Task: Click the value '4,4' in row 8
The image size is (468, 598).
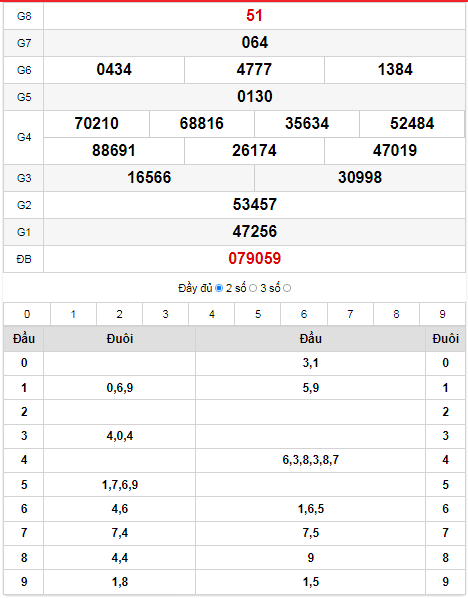Action: (120, 558)
